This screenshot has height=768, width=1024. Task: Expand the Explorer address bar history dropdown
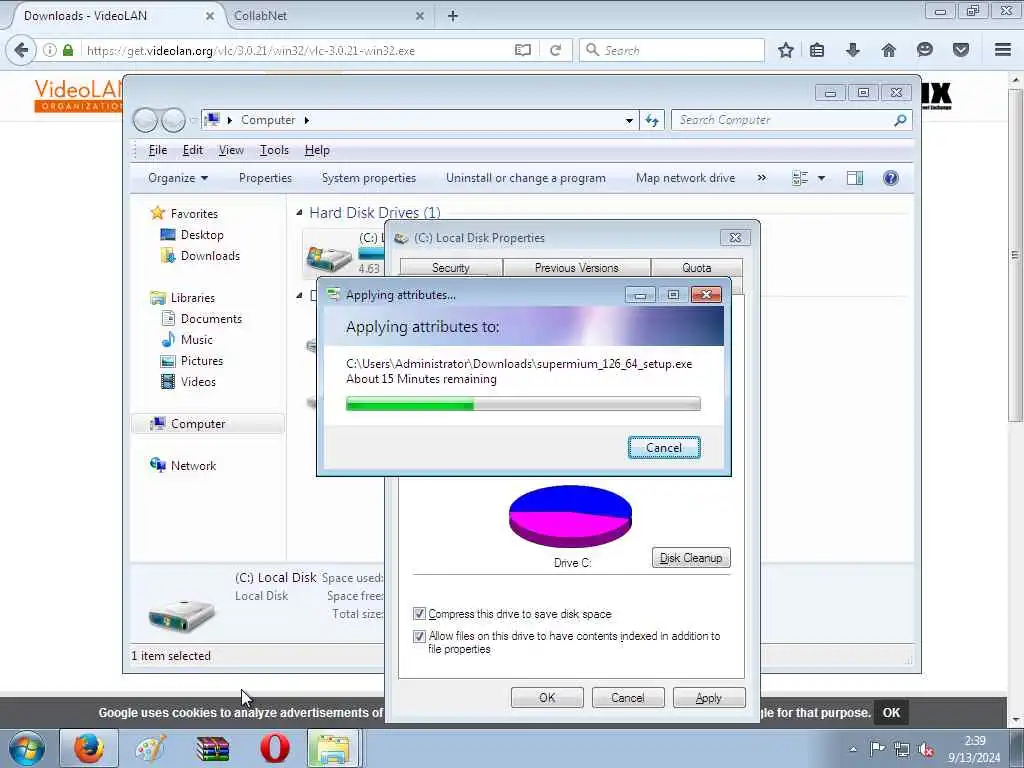tap(629, 120)
